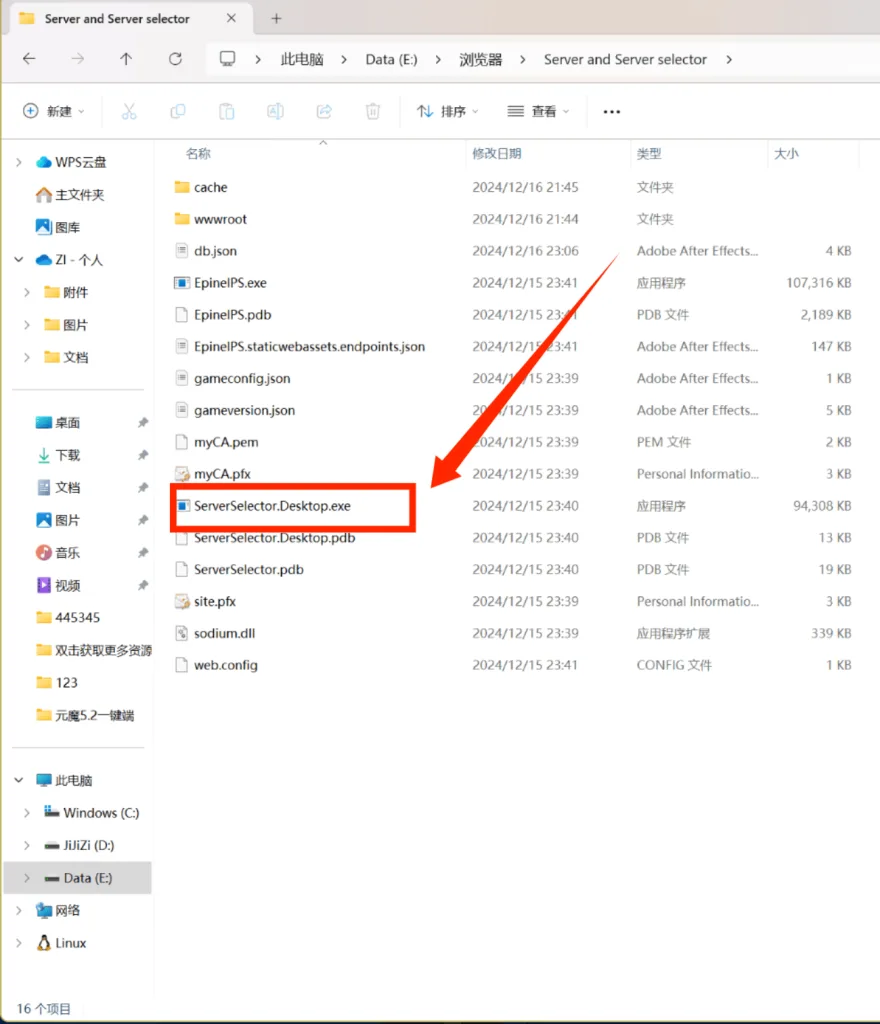This screenshot has width=880, height=1024.
Task: Click the Rename icon in toolbar
Action: pyautogui.click(x=275, y=112)
